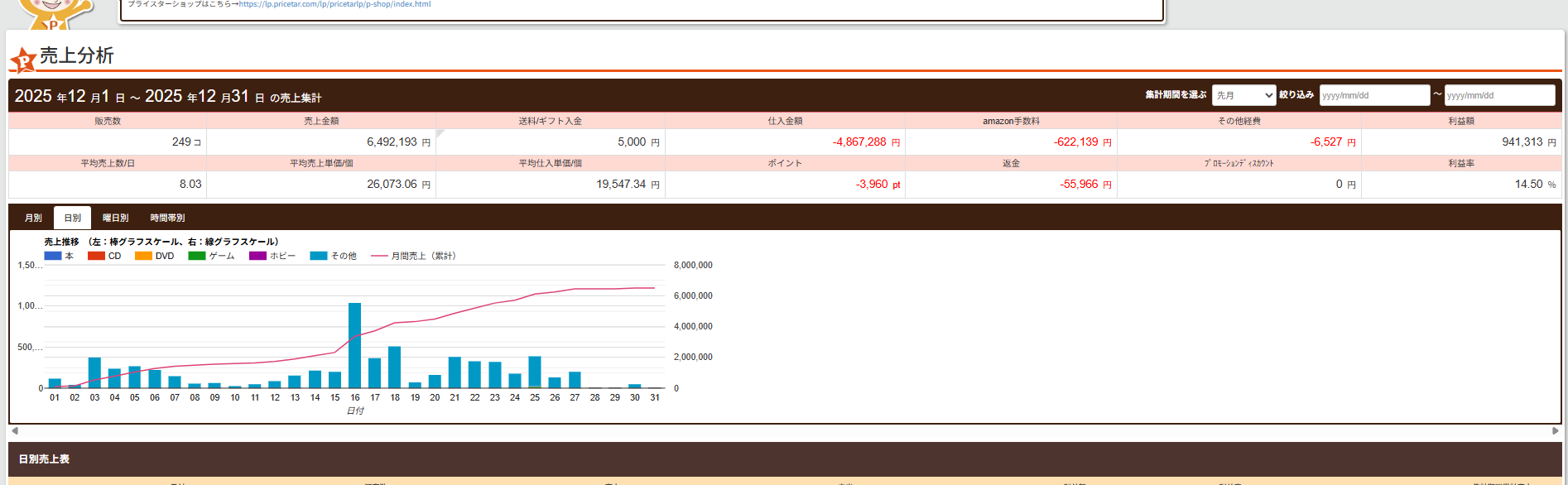
Task: Click the left scroll arrow below the chart
Action: [x=15, y=430]
